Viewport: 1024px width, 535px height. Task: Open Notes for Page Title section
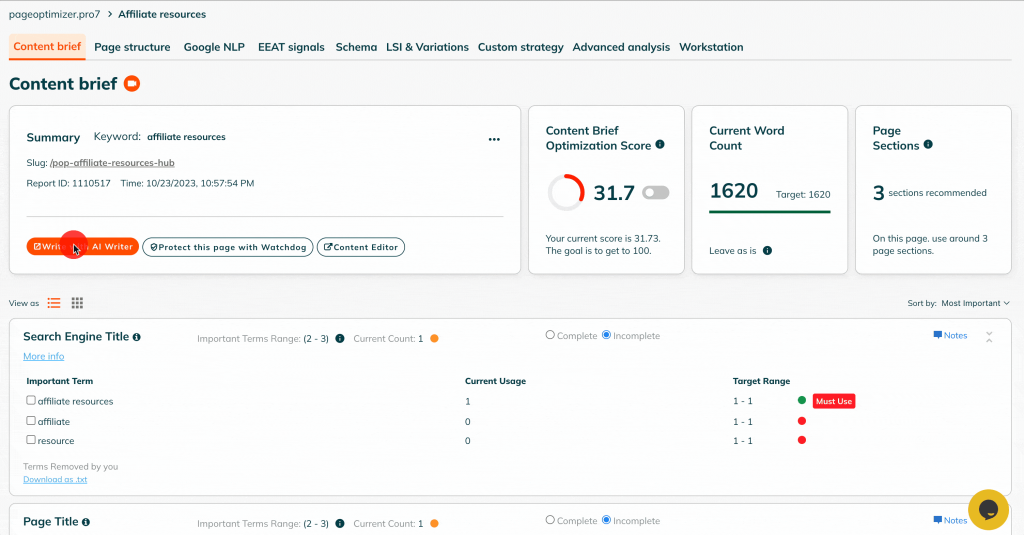(950, 520)
